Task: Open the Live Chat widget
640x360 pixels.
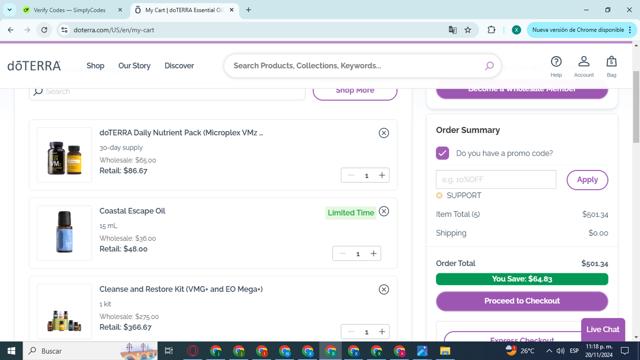Action: click(603, 329)
